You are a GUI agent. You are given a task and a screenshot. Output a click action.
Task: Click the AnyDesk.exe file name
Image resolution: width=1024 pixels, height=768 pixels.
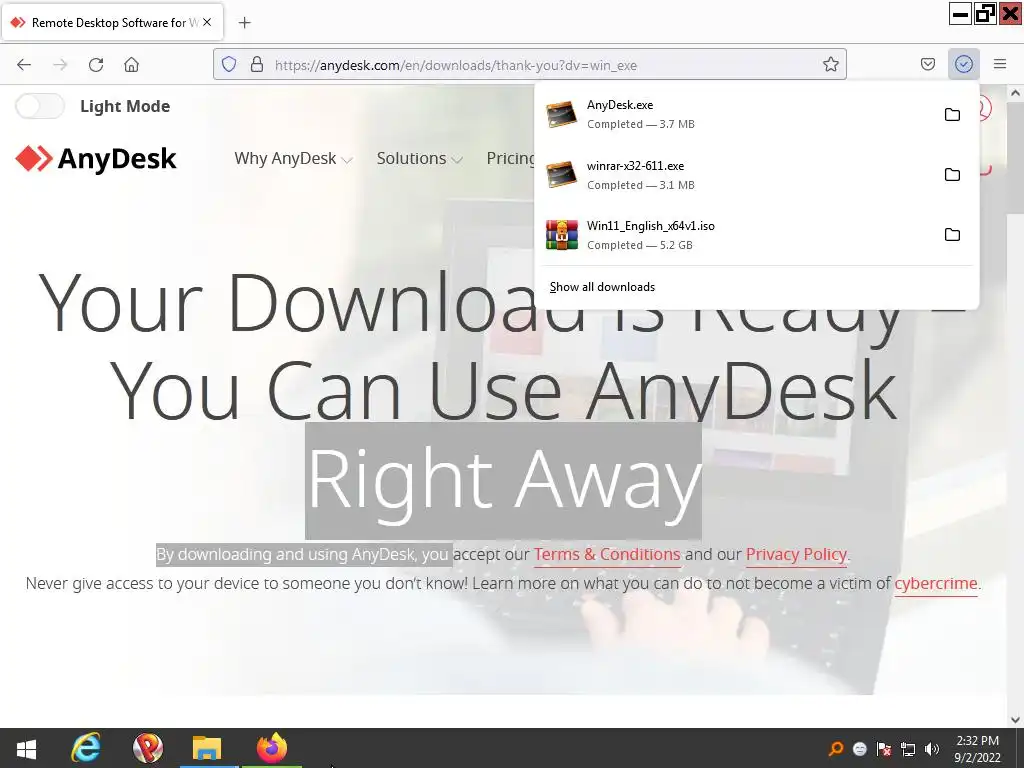click(620, 104)
